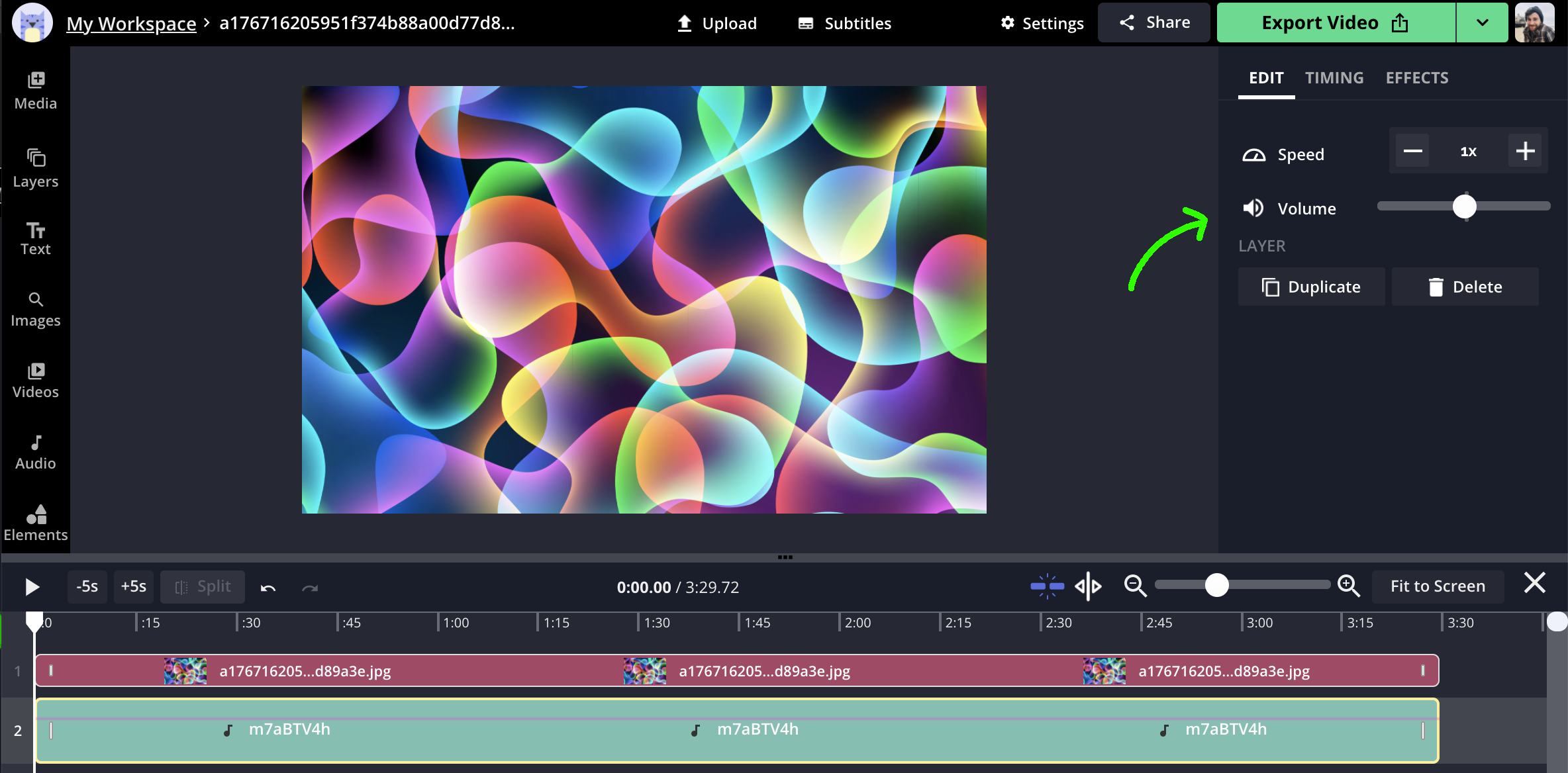Toggle the timeline snap icon
Screen dimensions: 1568x773
(x=1047, y=586)
